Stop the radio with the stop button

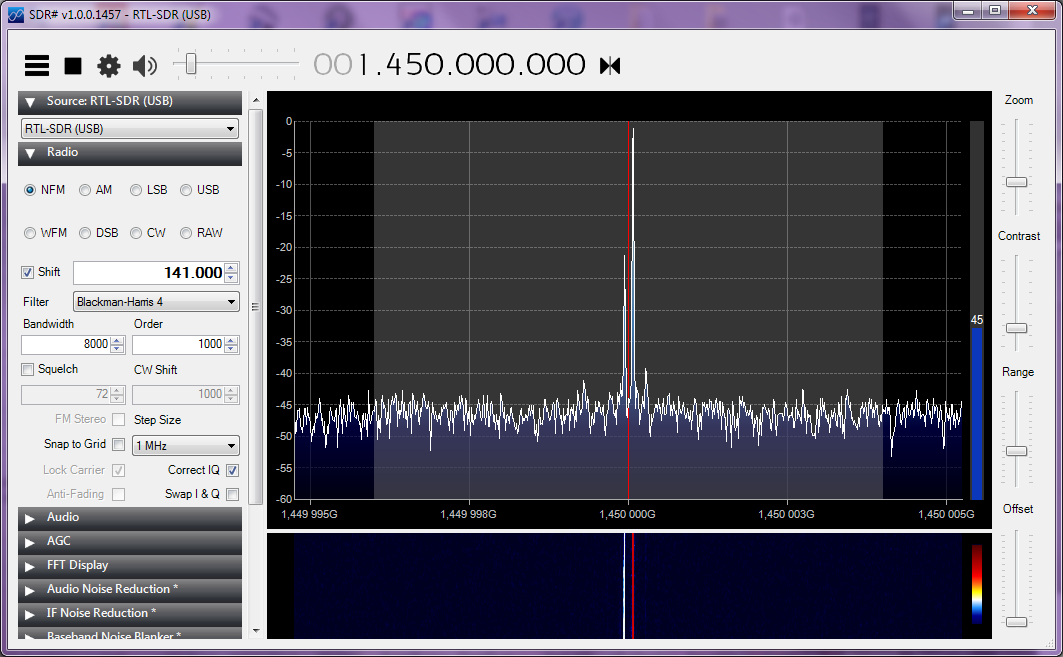coord(73,66)
